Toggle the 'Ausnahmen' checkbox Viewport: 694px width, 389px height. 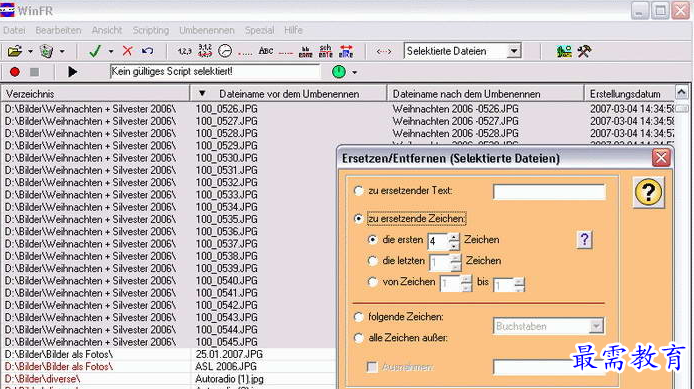(372, 367)
